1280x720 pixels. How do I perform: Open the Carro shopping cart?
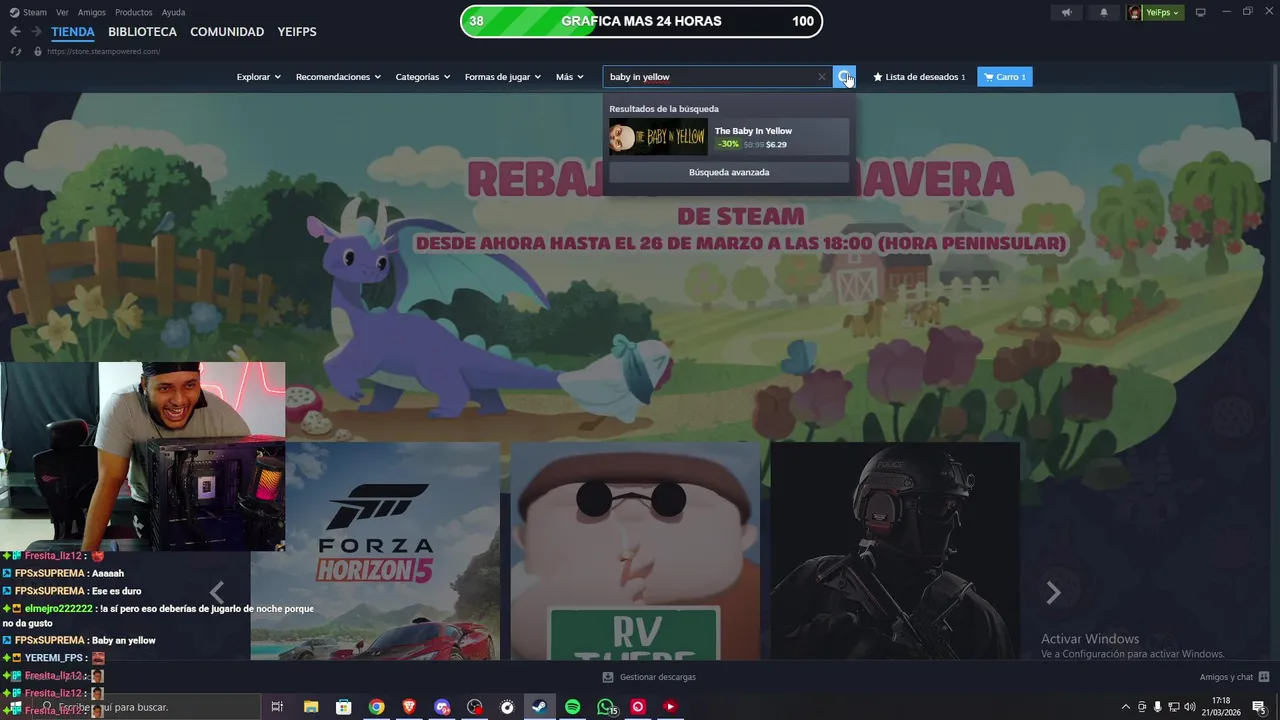pyautogui.click(x=1005, y=77)
